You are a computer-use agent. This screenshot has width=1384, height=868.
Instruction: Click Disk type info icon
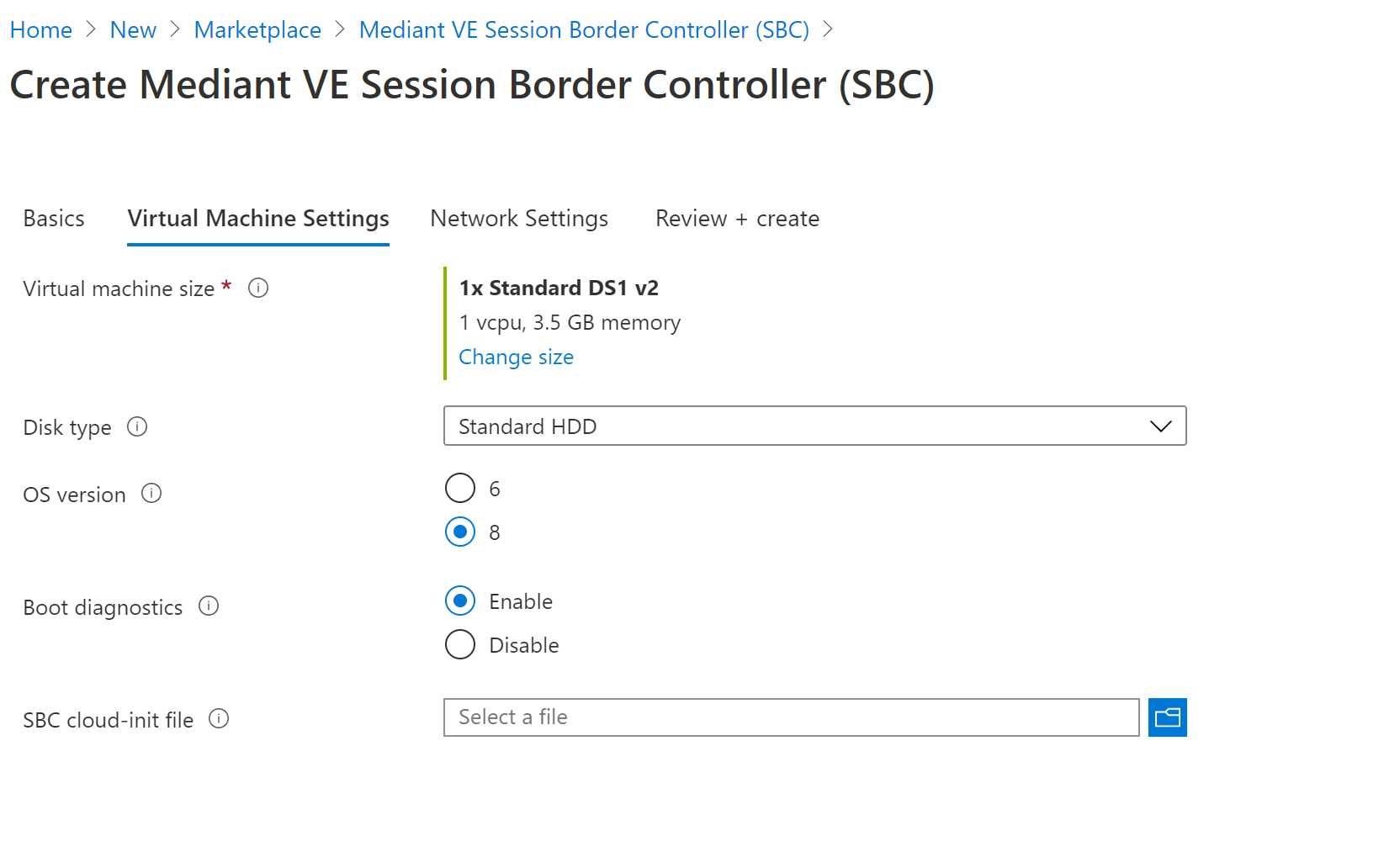(x=137, y=426)
